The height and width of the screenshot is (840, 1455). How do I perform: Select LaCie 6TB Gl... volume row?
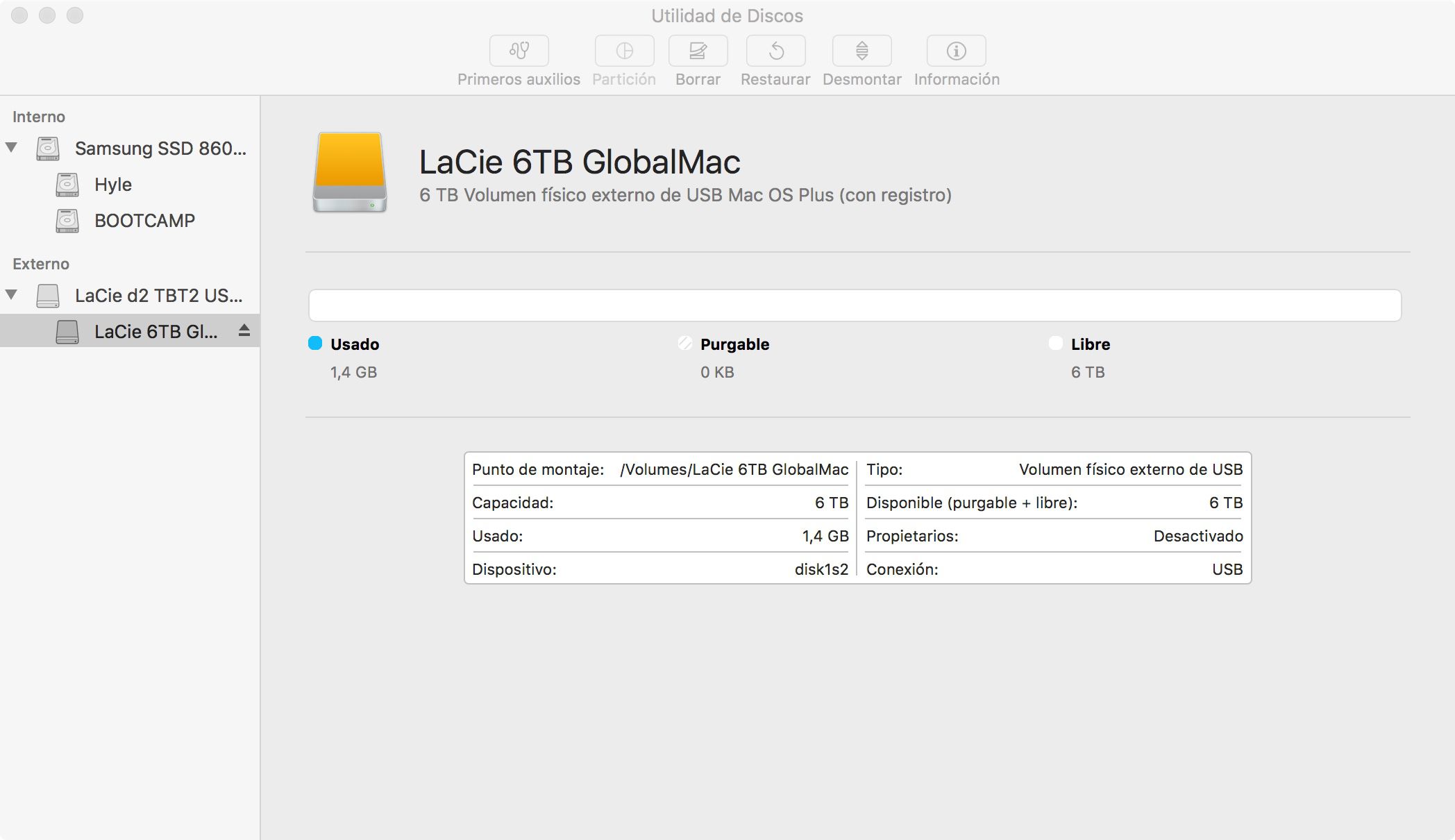(130, 332)
